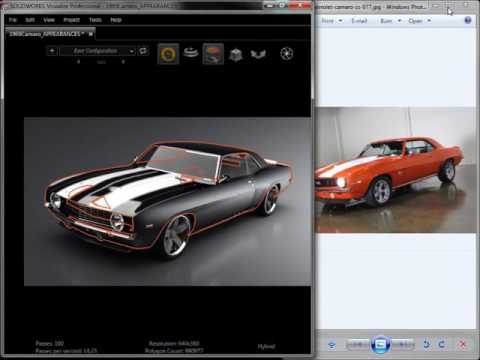Click the render aperture wheel icon
The image size is (480, 360).
pos(287,53)
